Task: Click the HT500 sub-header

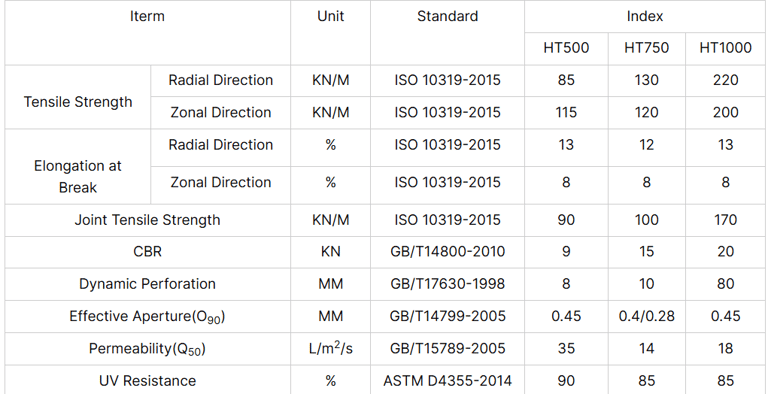Action: (566, 48)
